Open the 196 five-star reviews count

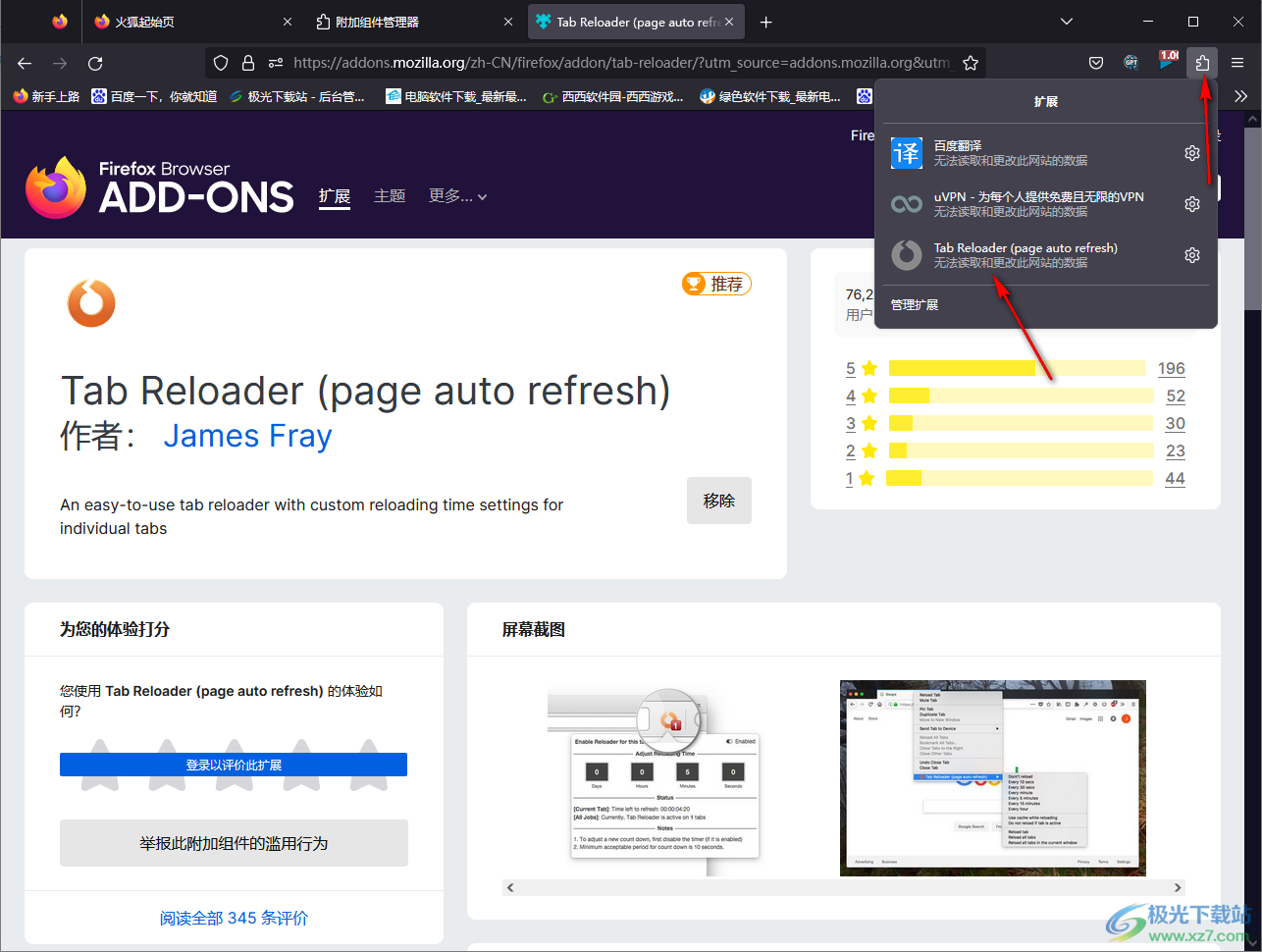tap(1172, 369)
